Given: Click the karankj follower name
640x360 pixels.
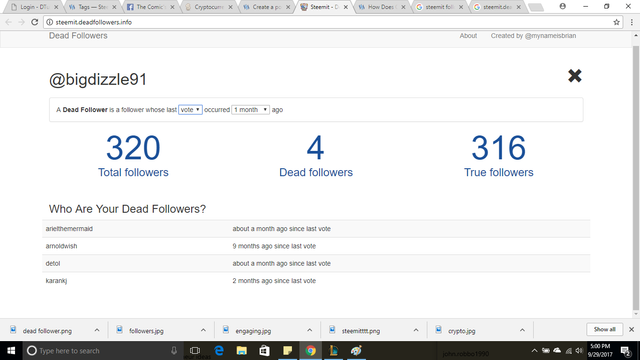Looking at the screenshot, I should [x=56, y=281].
